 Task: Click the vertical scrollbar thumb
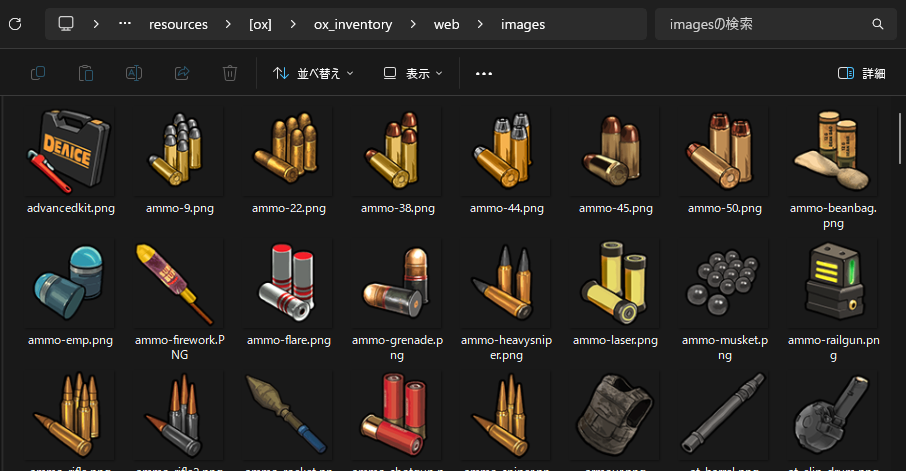[900, 139]
